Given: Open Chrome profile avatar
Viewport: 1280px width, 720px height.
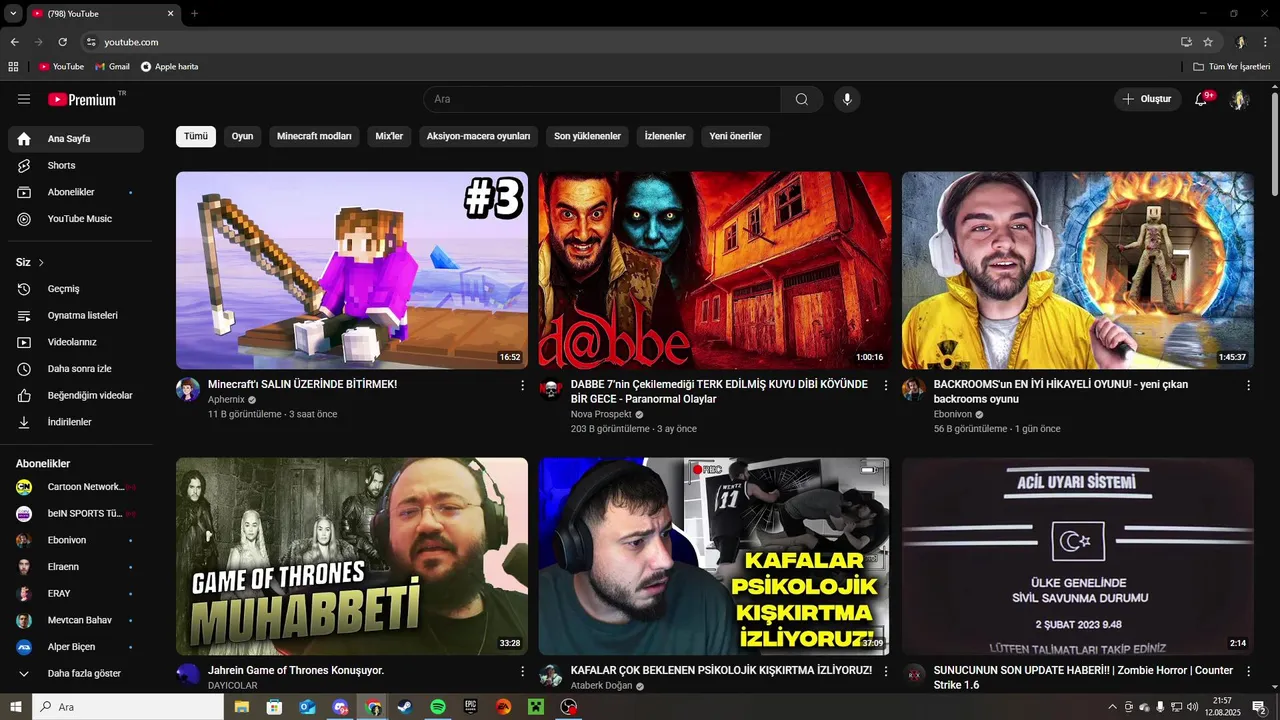Looking at the screenshot, I should 1241,42.
